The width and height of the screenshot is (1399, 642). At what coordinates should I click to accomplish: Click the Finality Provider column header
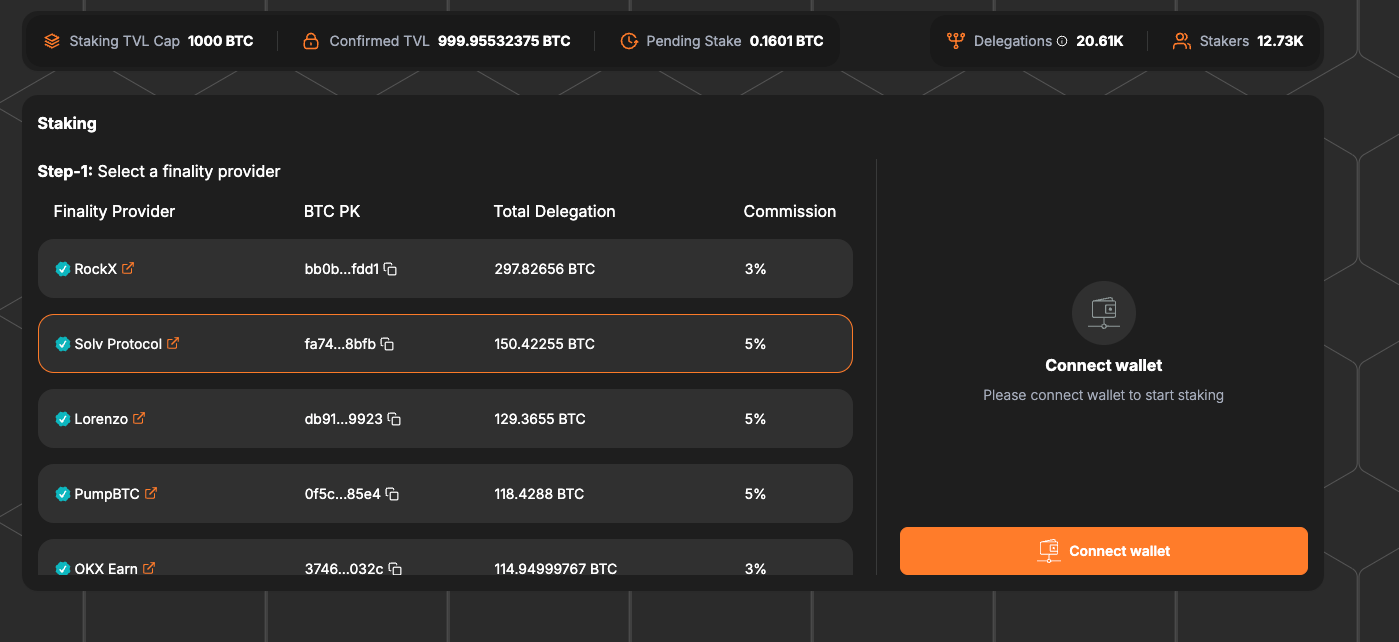pos(114,211)
